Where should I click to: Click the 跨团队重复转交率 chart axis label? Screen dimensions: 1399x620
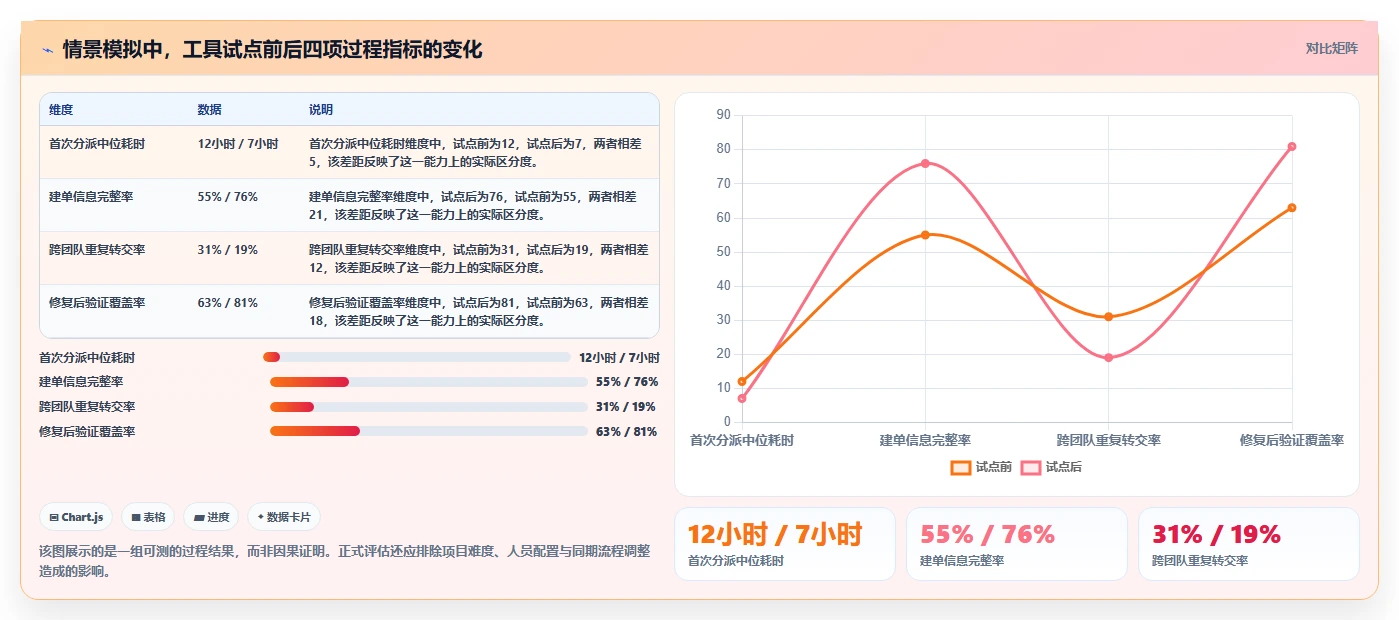1108,440
